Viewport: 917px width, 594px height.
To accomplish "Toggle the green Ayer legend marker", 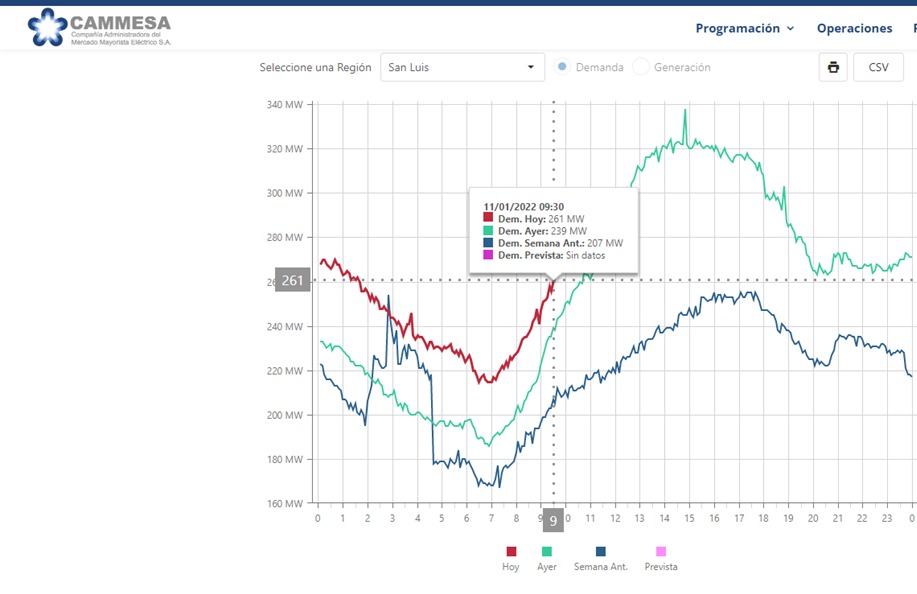I will coord(547,551).
